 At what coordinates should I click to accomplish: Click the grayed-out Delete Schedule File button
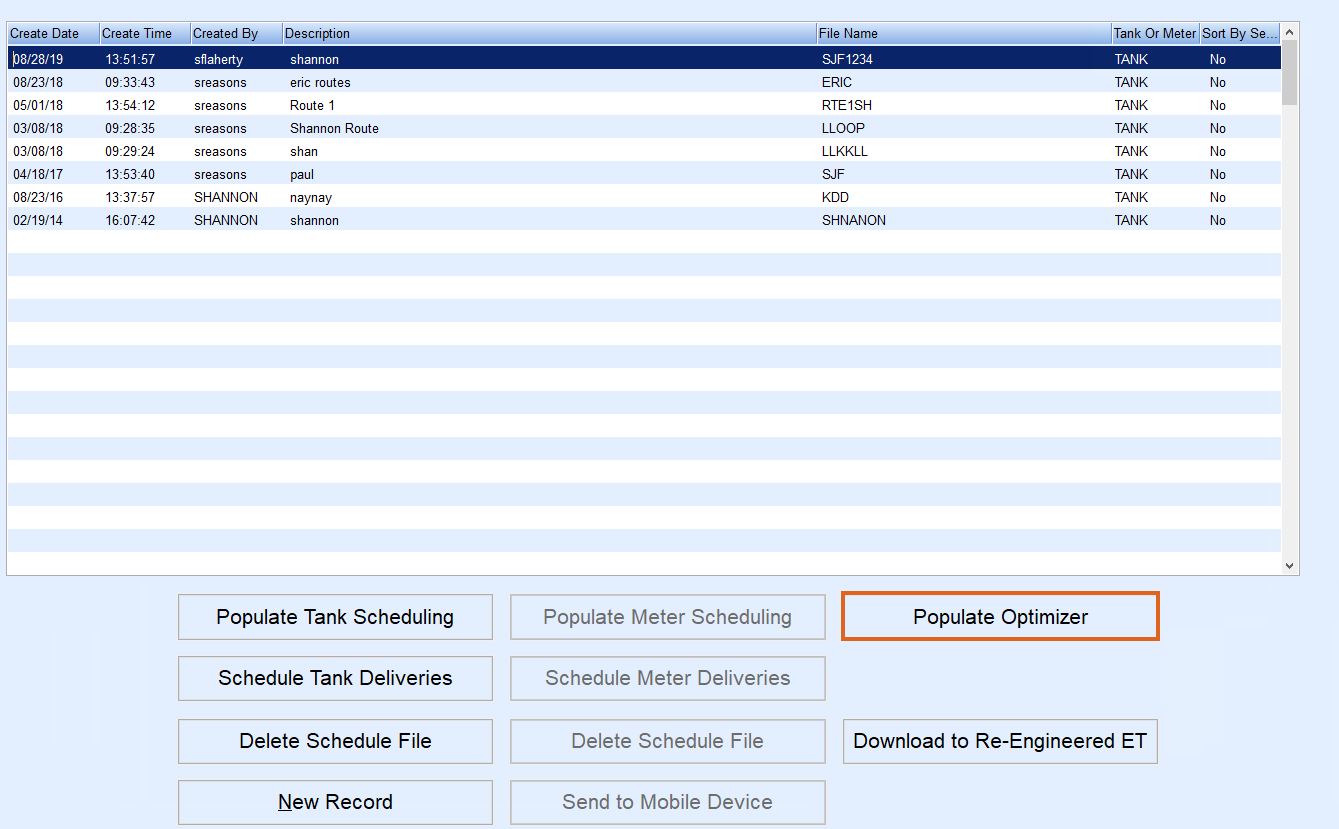667,741
